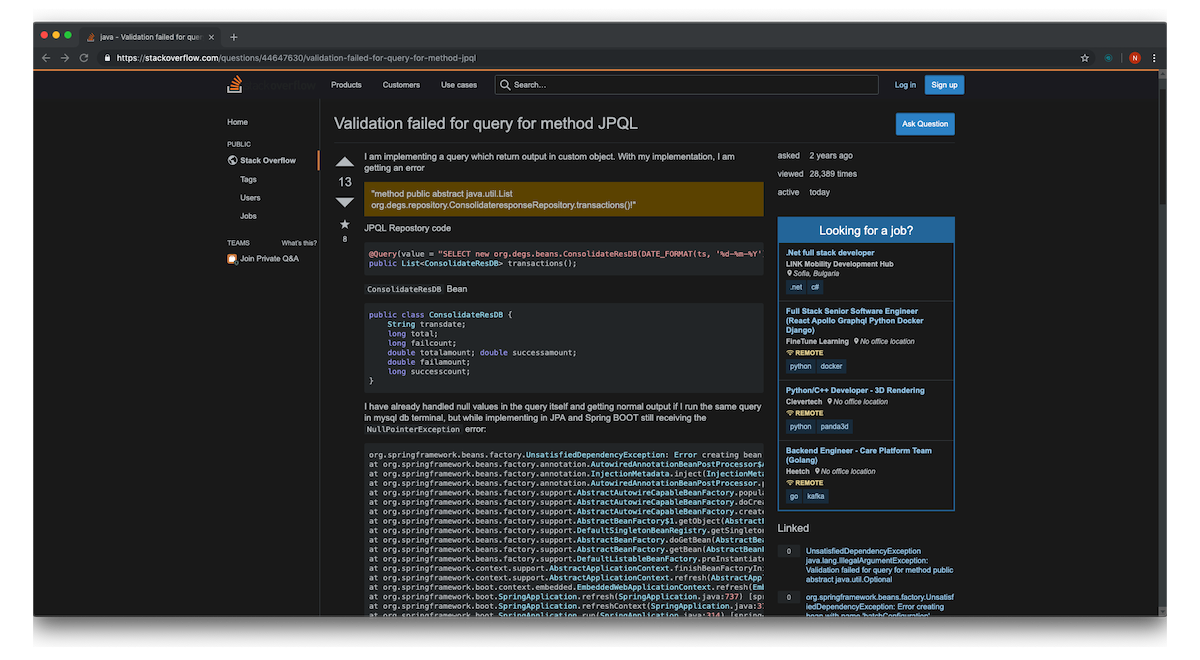The width and height of the screenshot is (1200, 660).
Task: Click the search magnifier icon
Action: click(x=505, y=85)
